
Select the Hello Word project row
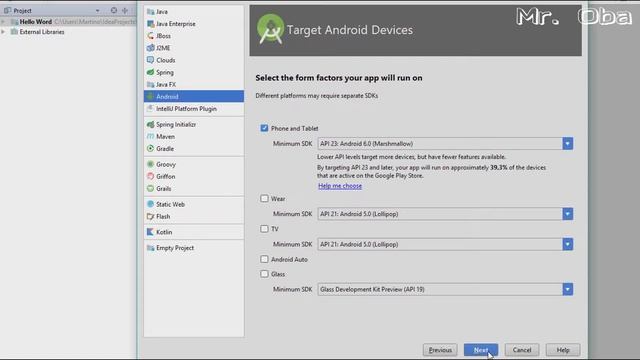pos(68,22)
